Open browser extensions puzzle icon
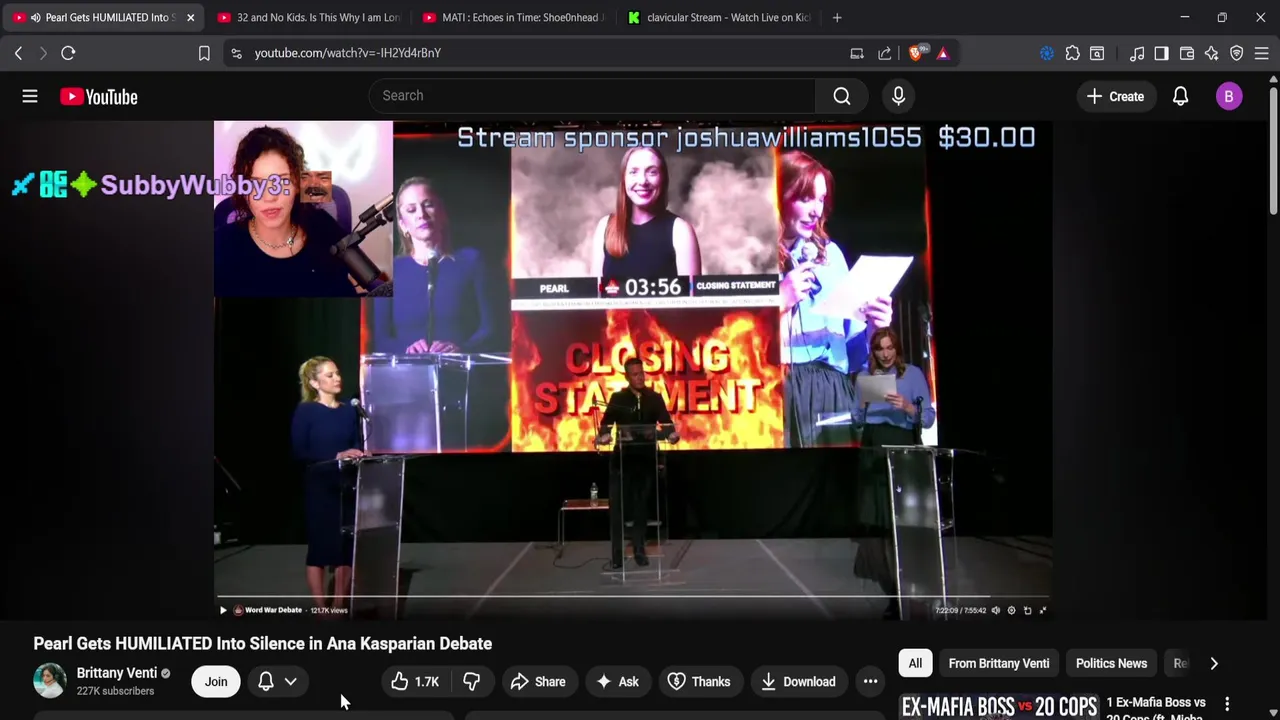Image resolution: width=1280 pixels, height=720 pixels. pos(1072,53)
